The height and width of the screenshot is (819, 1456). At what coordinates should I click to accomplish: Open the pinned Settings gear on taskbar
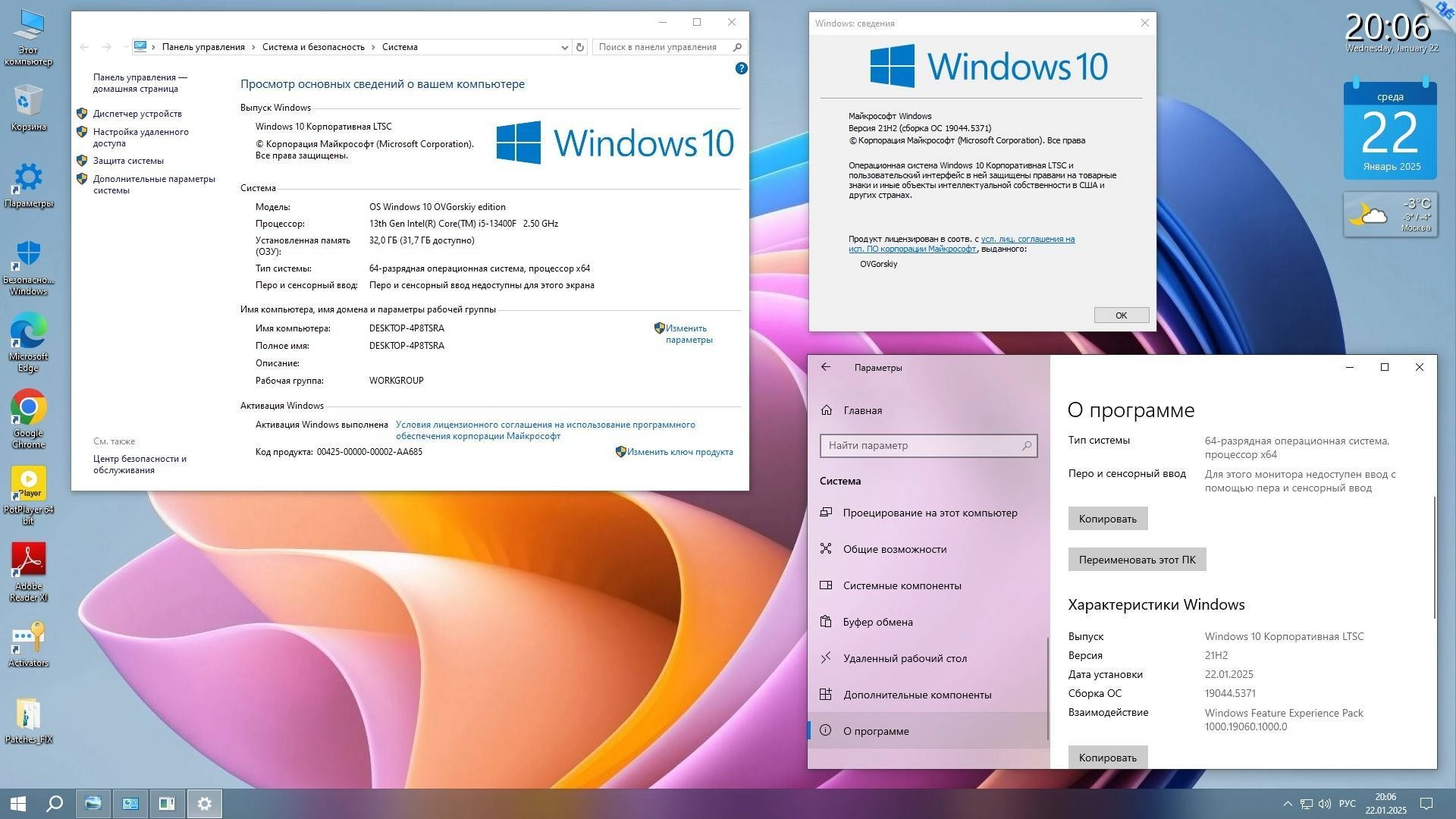click(x=204, y=803)
